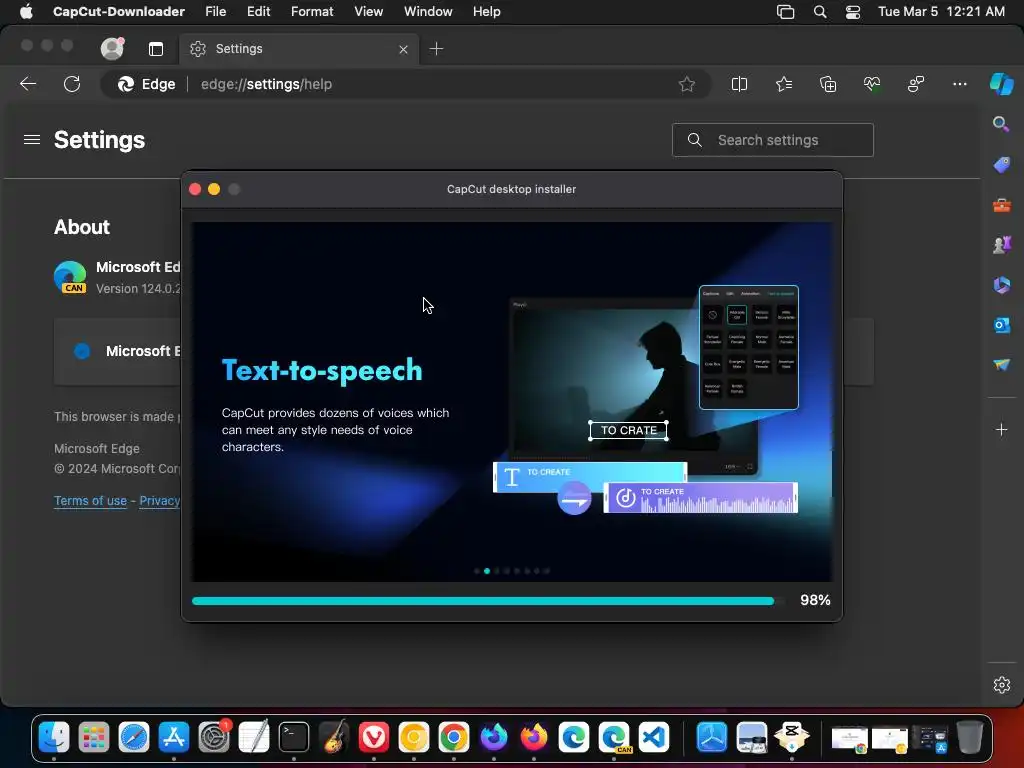
Task: Click the Text-to-speech heading
Action: click(322, 370)
